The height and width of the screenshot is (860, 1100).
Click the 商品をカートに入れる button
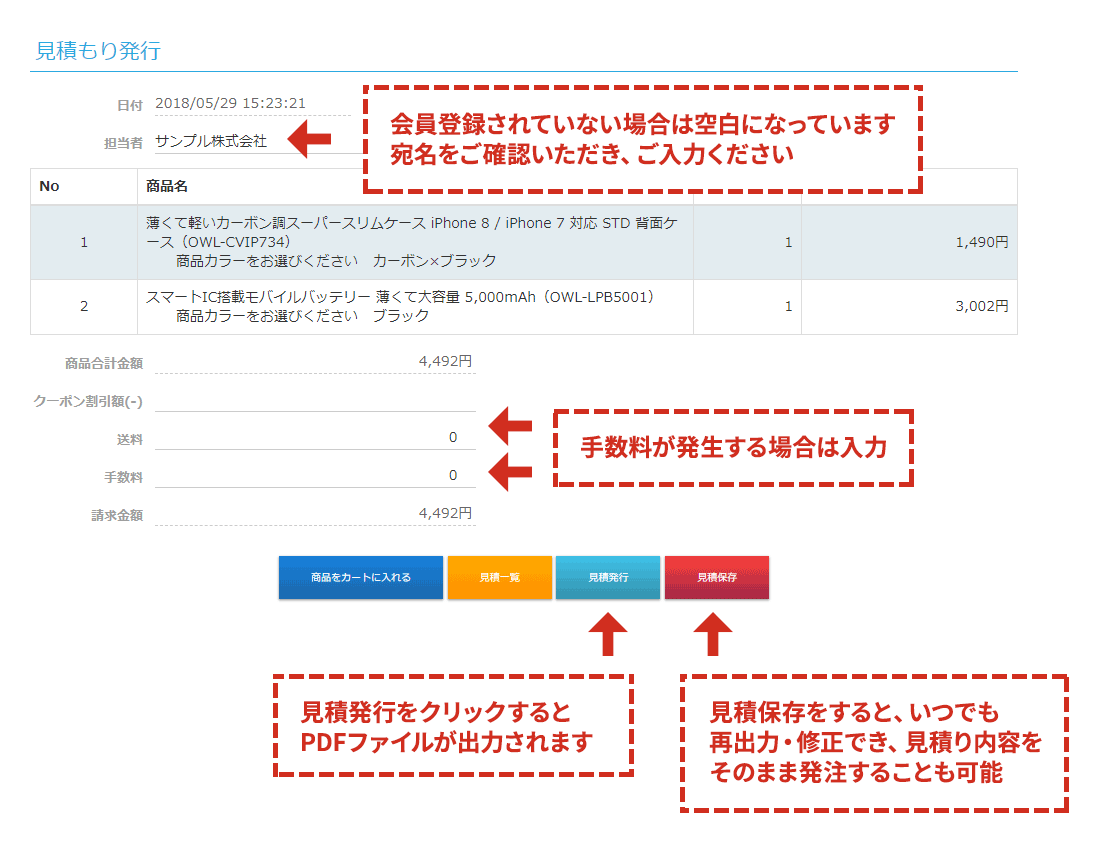pos(361,577)
